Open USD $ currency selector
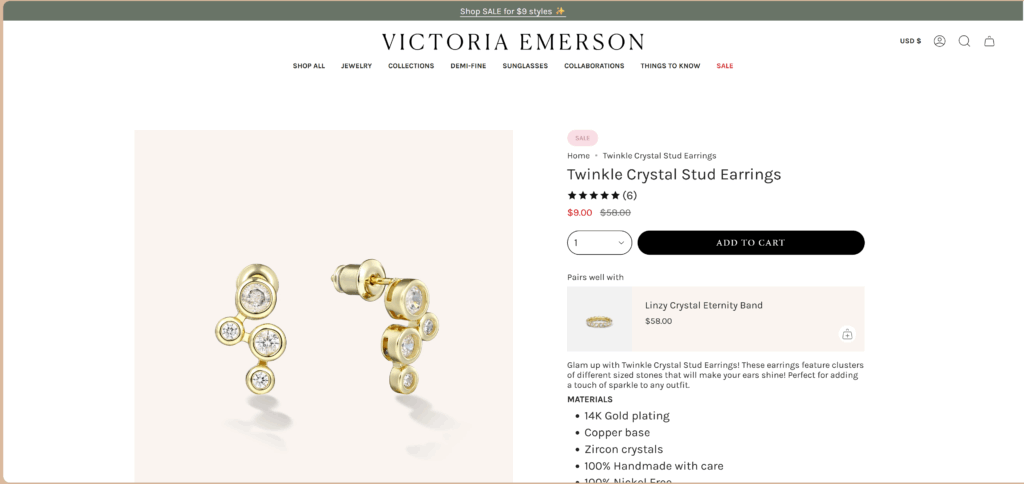1024x484 pixels. pyautogui.click(x=910, y=41)
